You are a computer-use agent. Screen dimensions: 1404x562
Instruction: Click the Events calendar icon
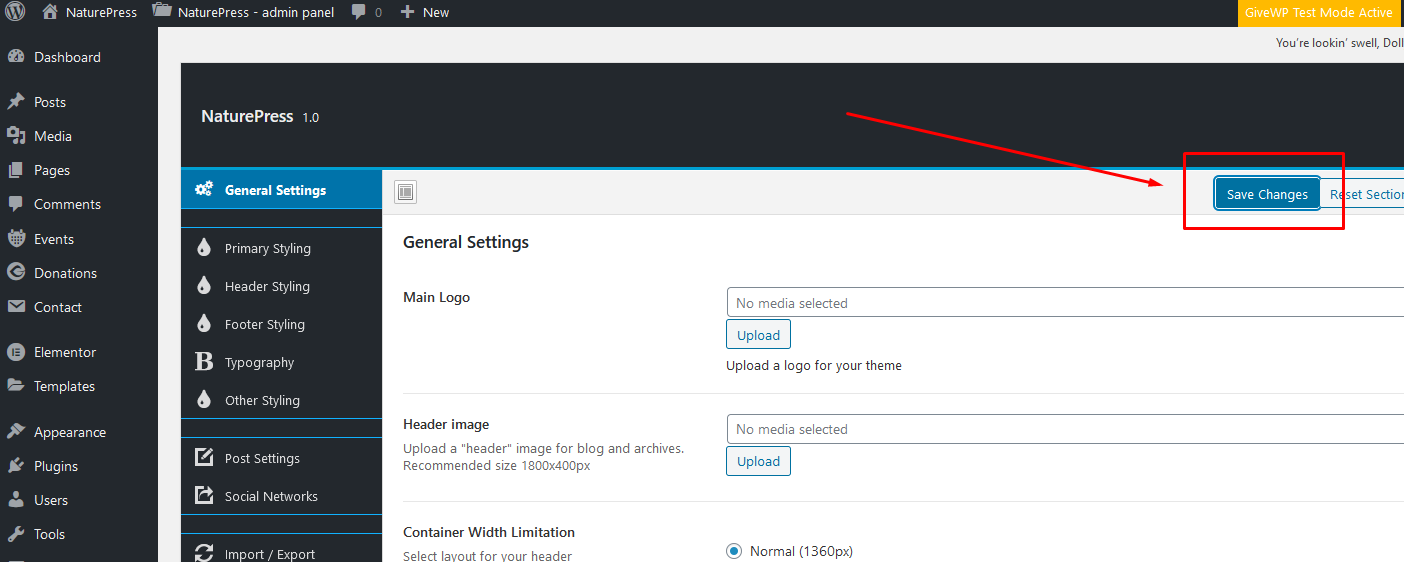pos(16,239)
